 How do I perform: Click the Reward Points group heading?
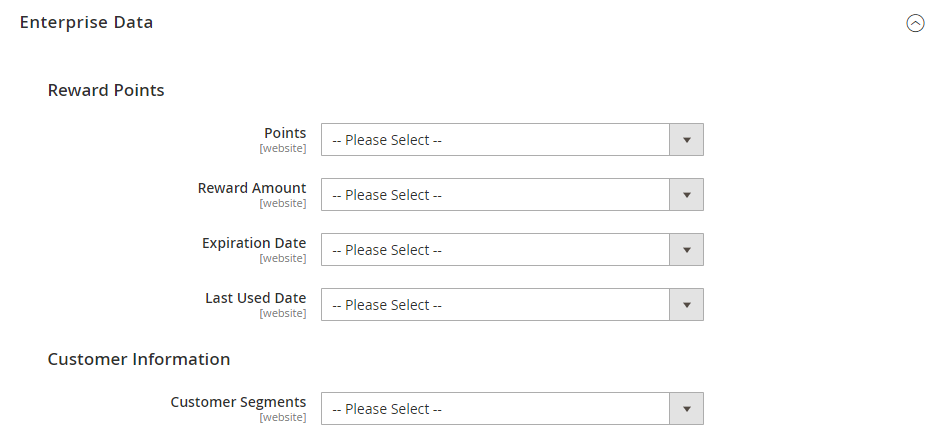tap(106, 90)
